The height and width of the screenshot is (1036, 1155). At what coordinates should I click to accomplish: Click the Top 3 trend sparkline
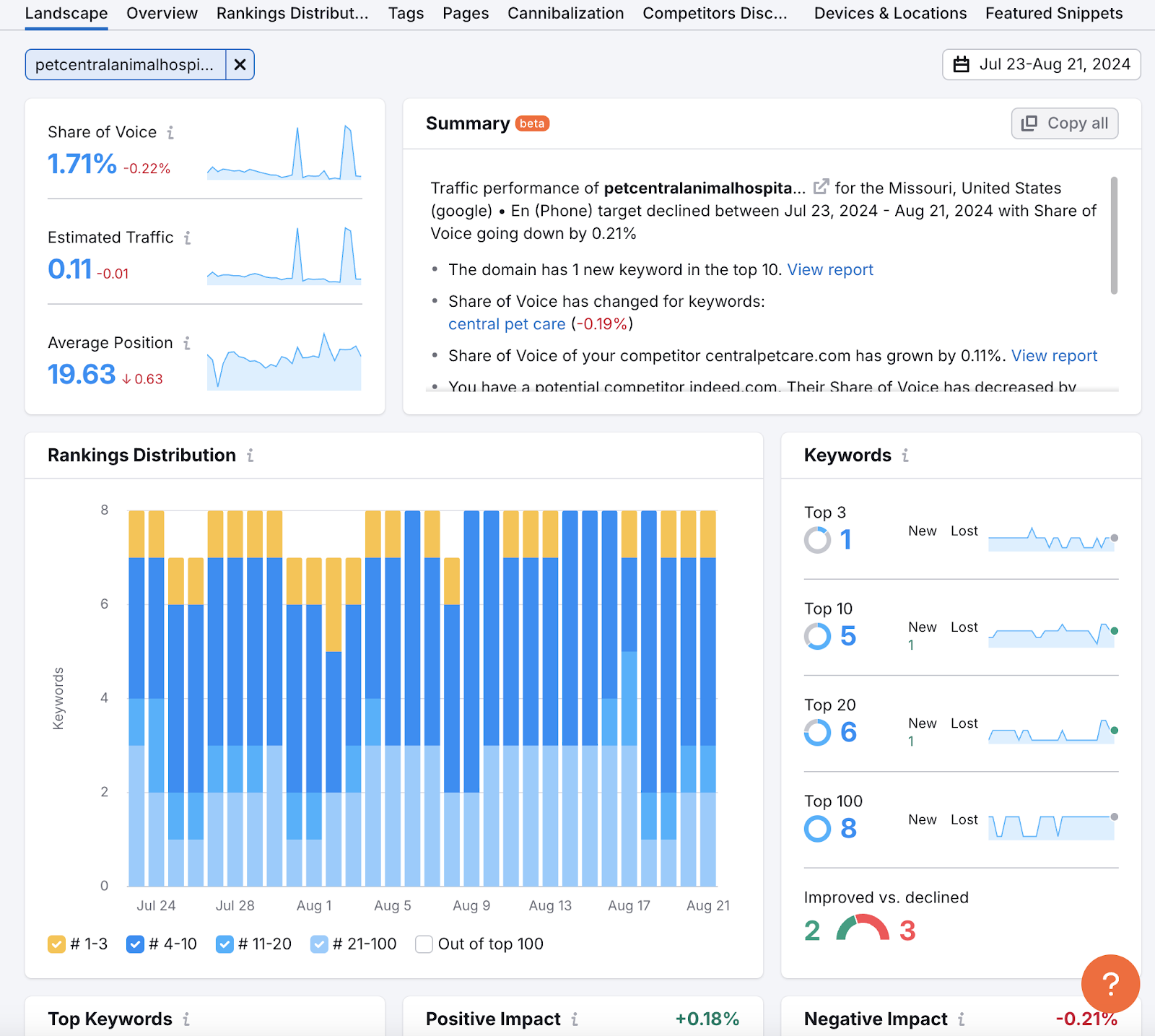pyautogui.click(x=1052, y=539)
